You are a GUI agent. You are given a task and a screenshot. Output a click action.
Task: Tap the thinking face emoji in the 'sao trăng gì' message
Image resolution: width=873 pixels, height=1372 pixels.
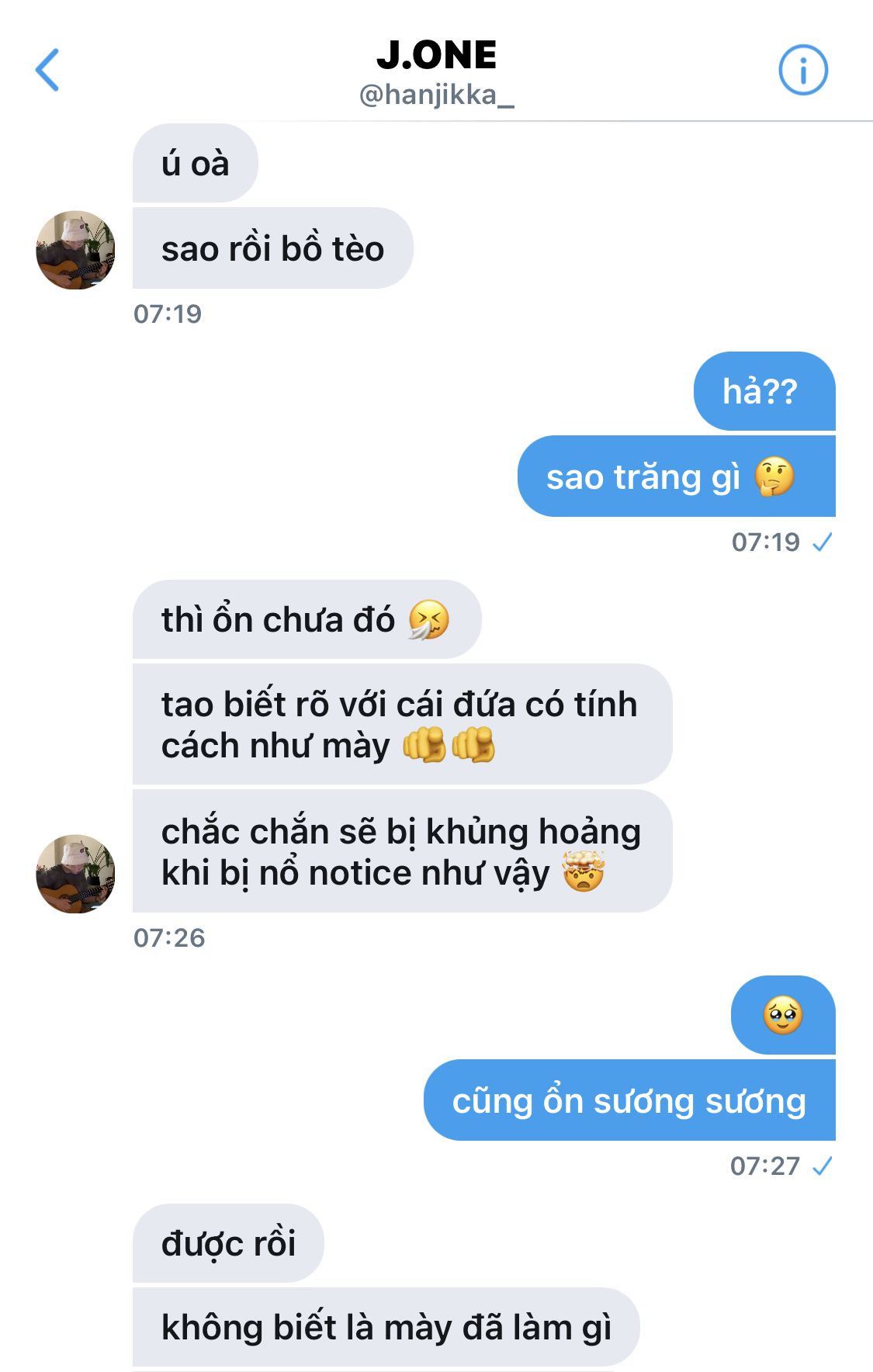(x=774, y=476)
